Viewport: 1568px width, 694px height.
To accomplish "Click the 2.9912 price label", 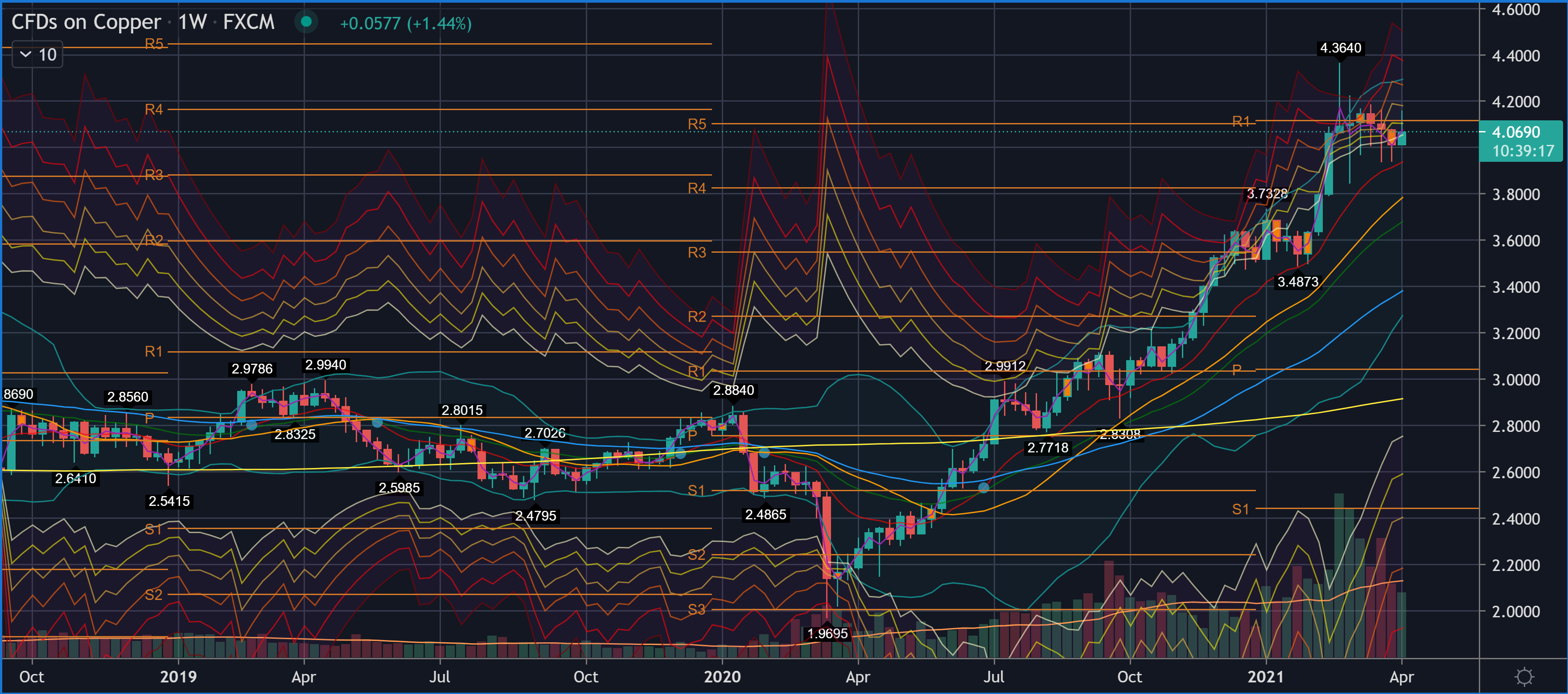I will [1005, 366].
